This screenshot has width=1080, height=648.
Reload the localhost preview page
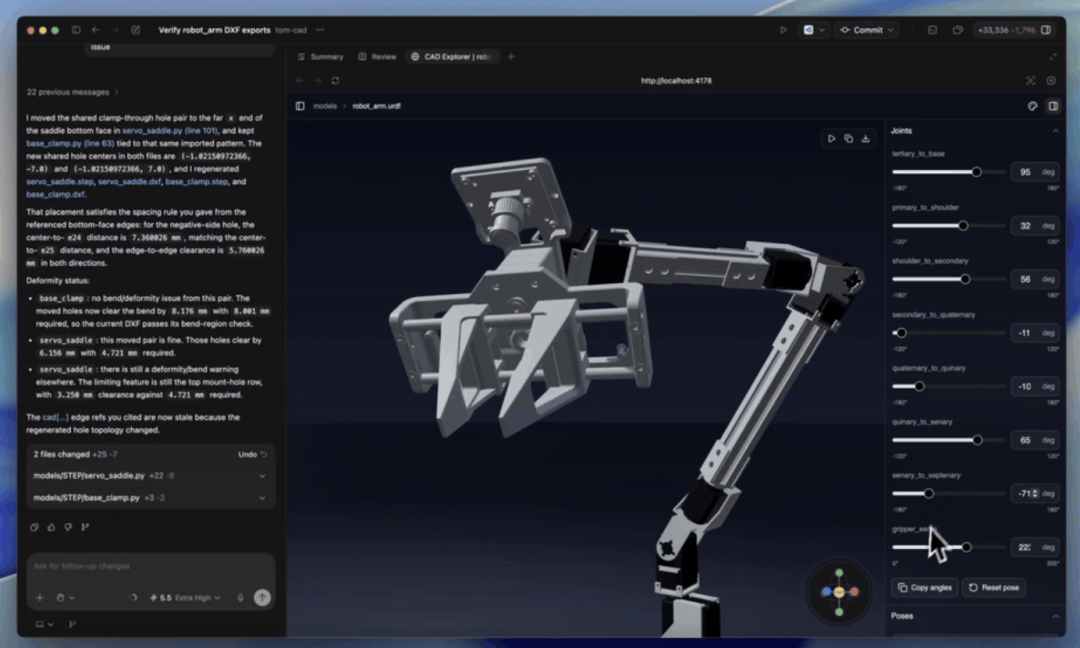click(335, 81)
